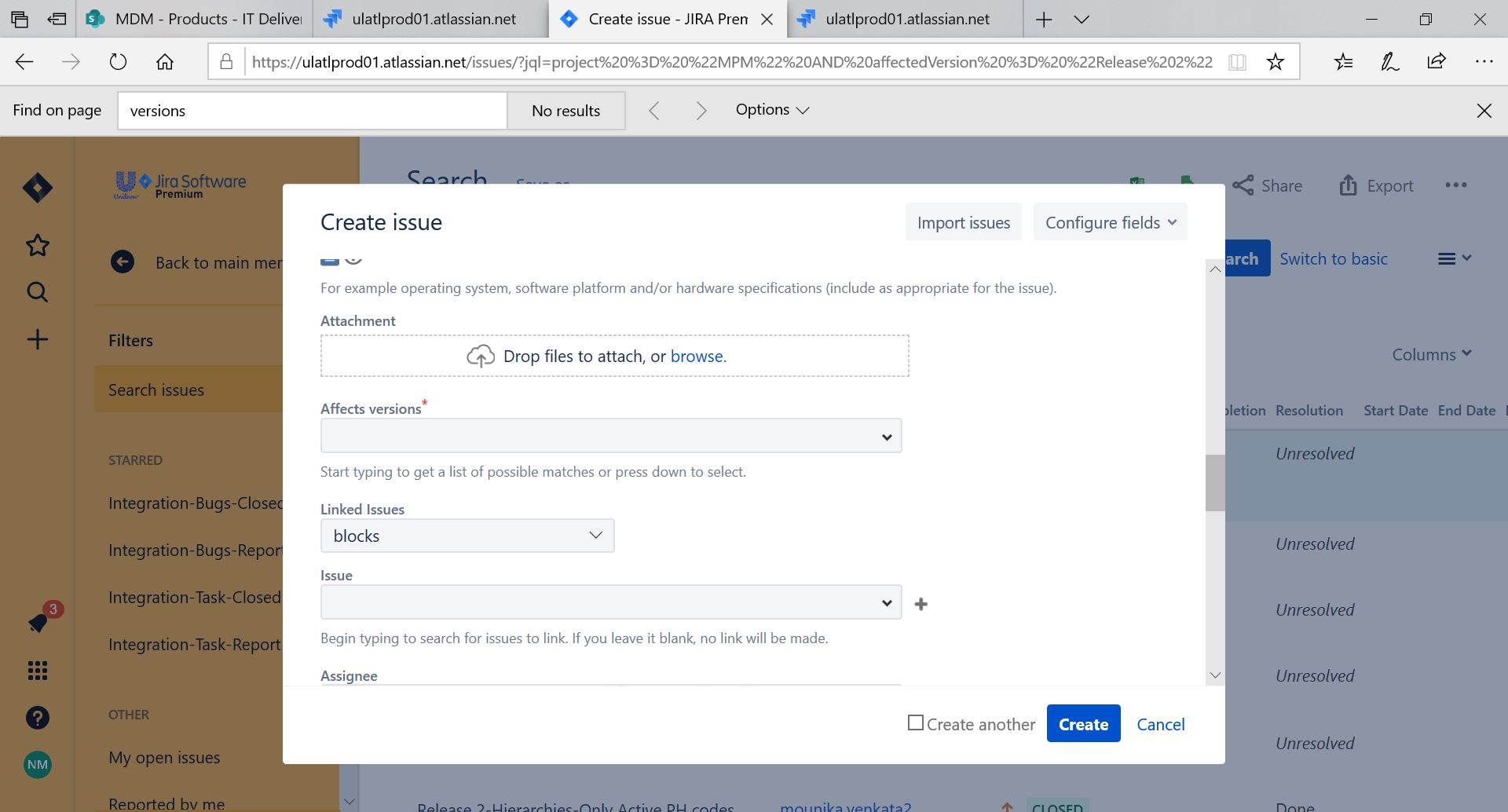Open Columns dropdown in search results
The height and width of the screenshot is (812, 1508).
pos(1431,354)
